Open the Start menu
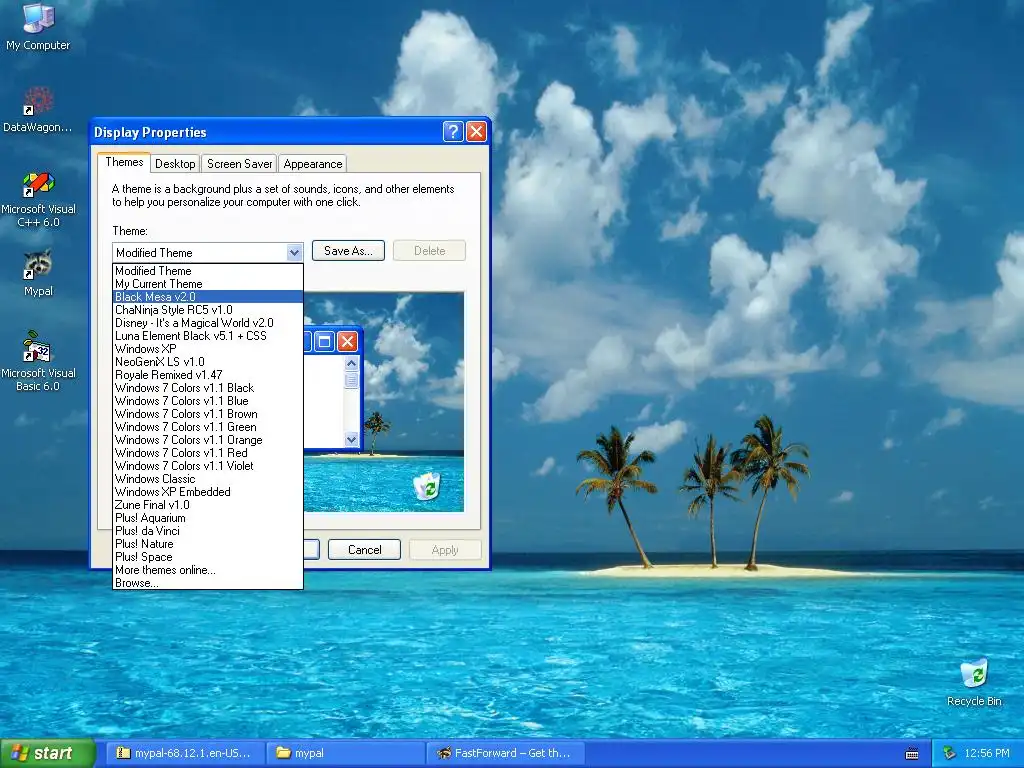This screenshot has height=768, width=1024. tap(48, 753)
